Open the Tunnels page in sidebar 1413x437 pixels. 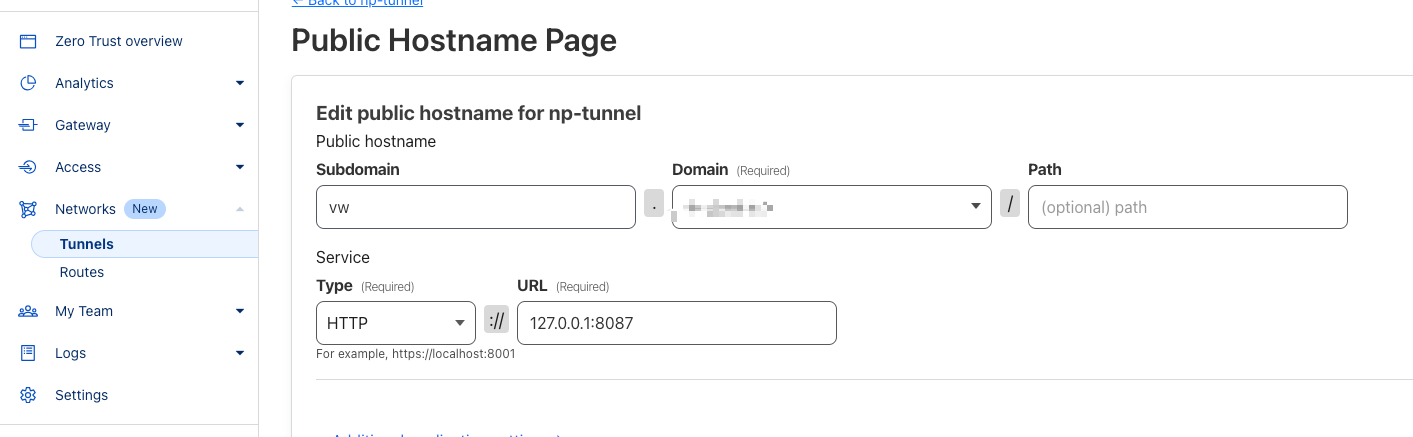pyautogui.click(x=87, y=244)
